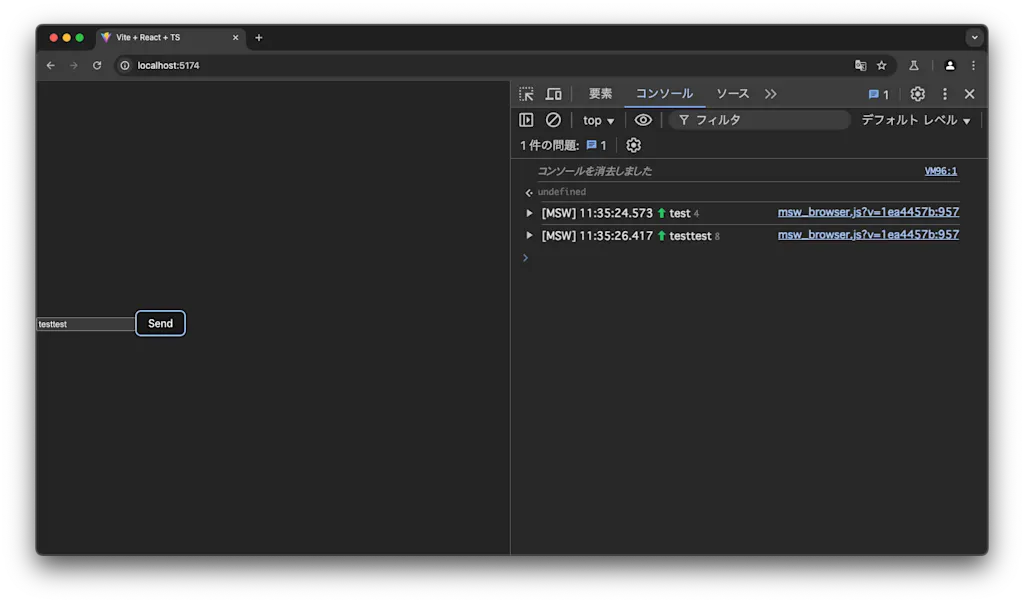View site information icon in address bar
The width and height of the screenshot is (1024, 603).
click(125, 65)
